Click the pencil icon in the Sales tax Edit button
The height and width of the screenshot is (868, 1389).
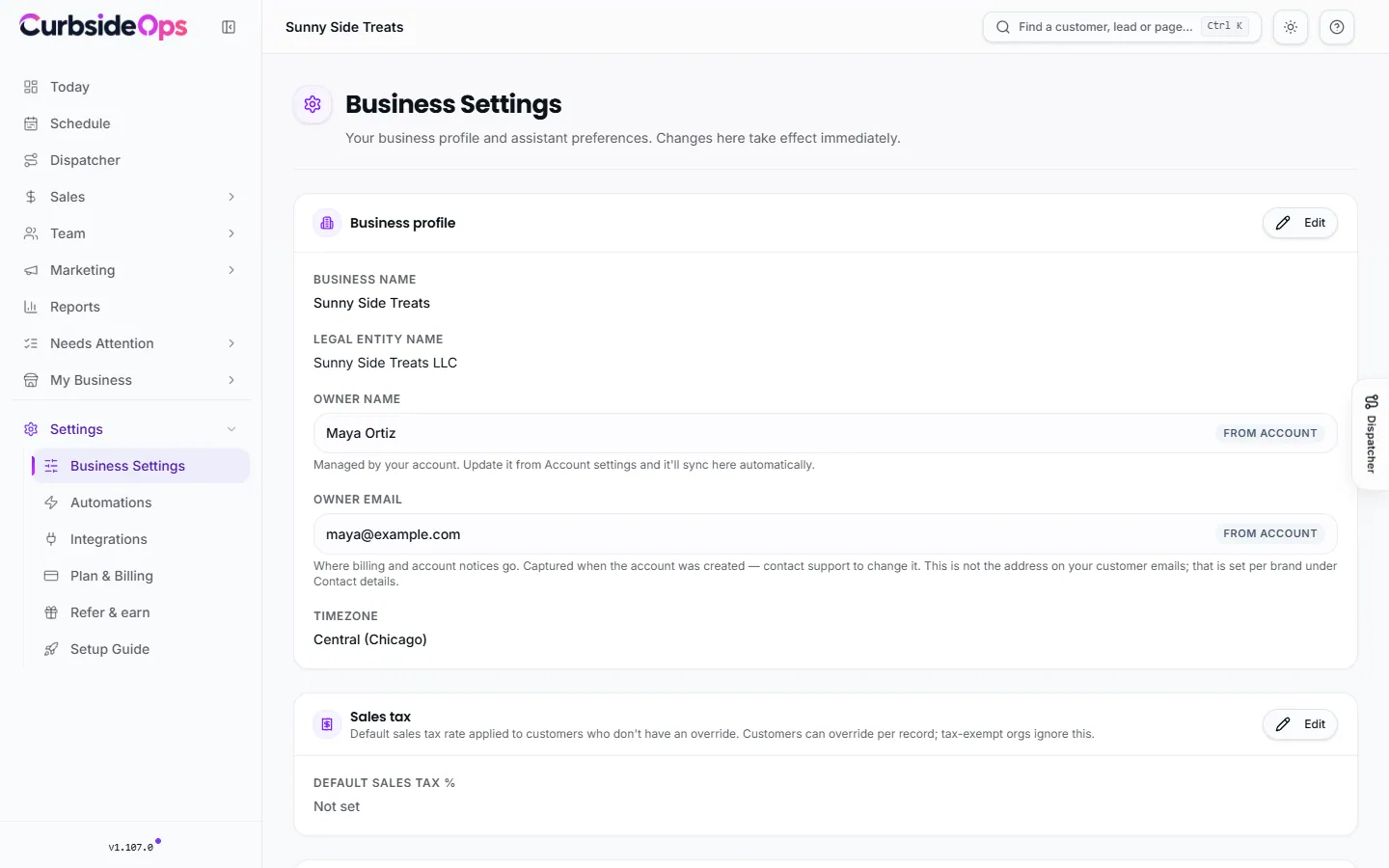point(1283,724)
